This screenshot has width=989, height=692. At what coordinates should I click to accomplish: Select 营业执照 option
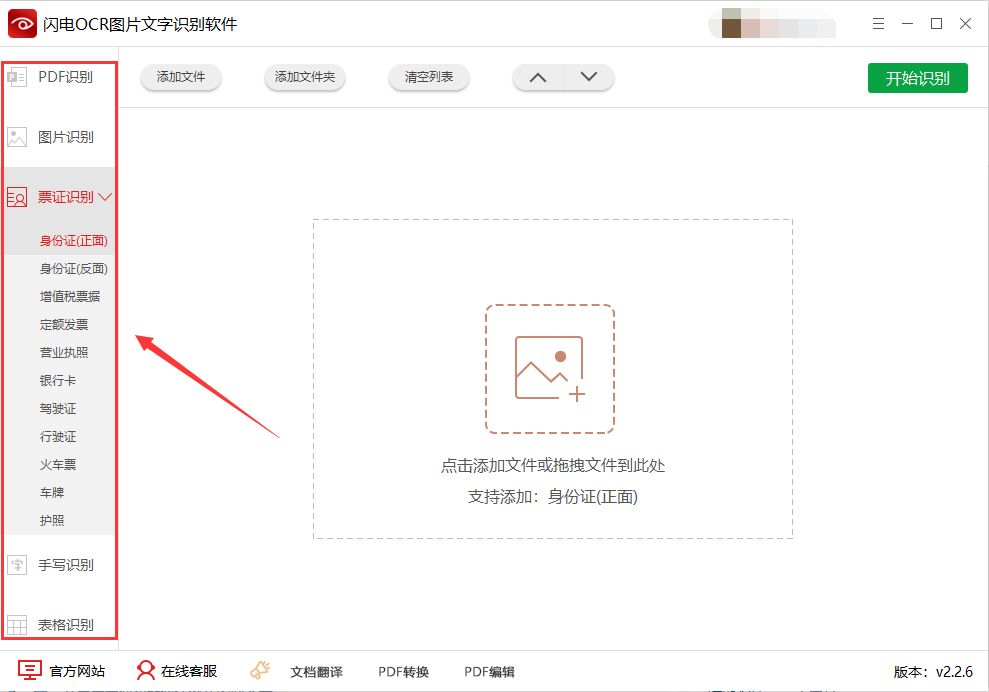64,353
